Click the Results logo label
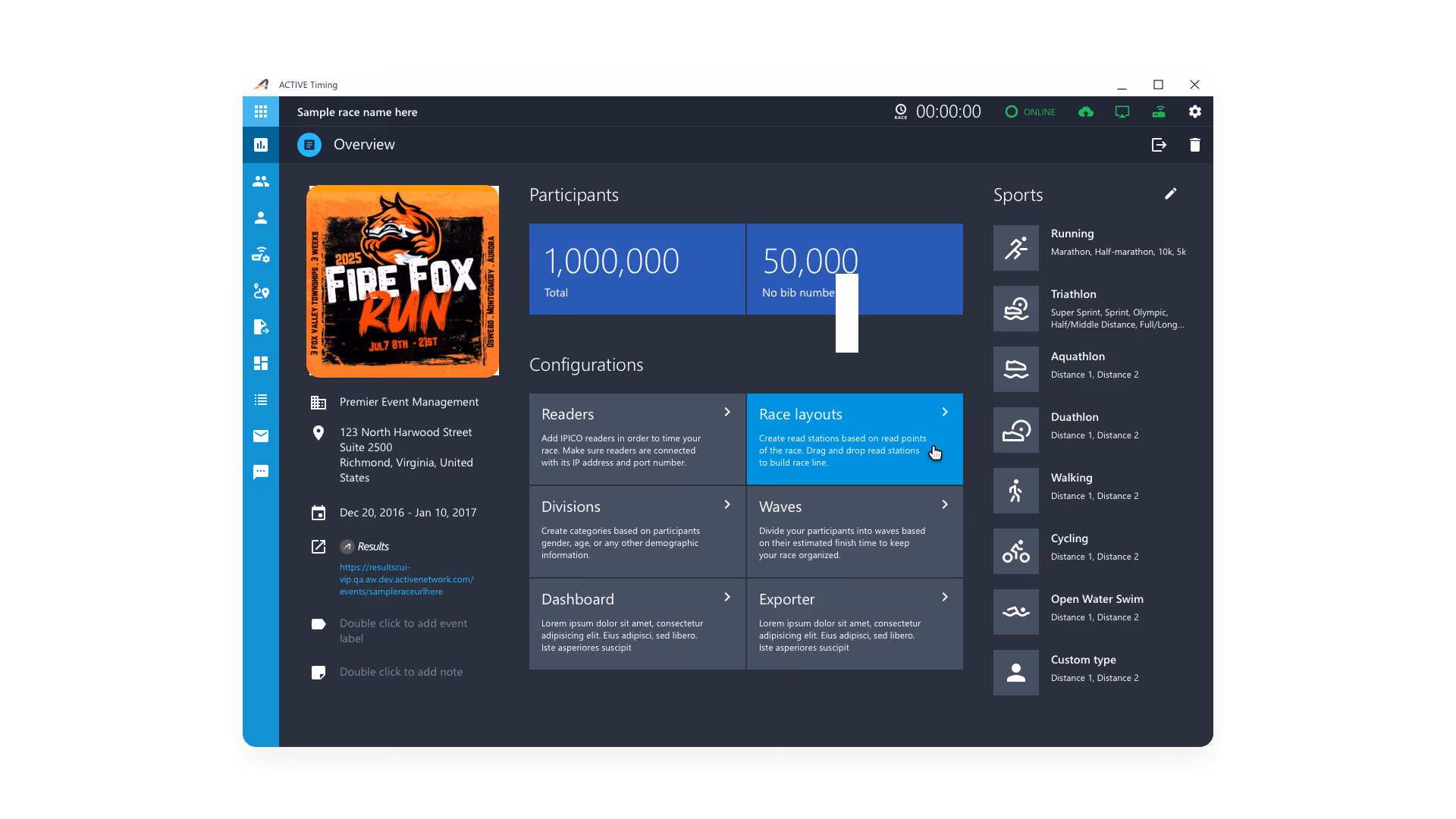Viewport: 1456px width, 819px height. (365, 547)
